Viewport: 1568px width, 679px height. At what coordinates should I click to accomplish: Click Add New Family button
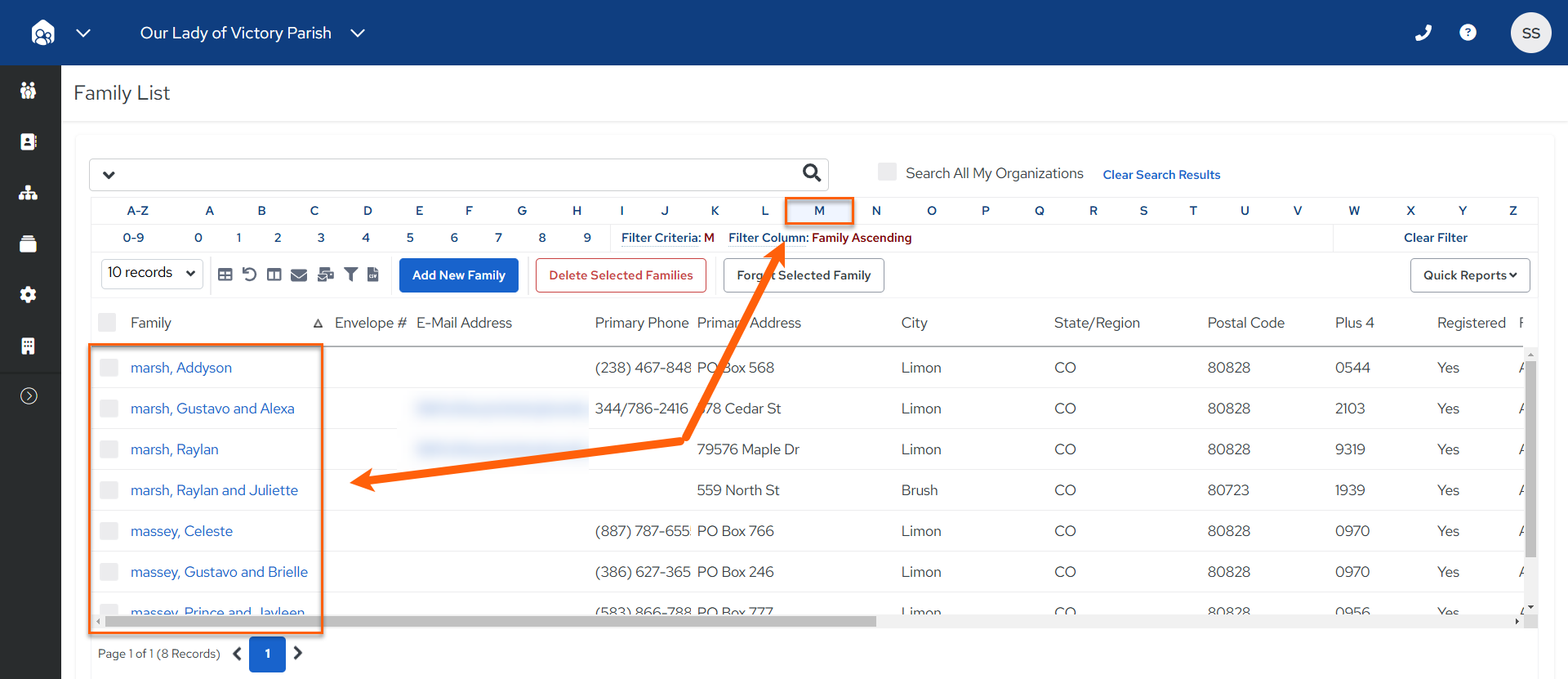(x=459, y=275)
